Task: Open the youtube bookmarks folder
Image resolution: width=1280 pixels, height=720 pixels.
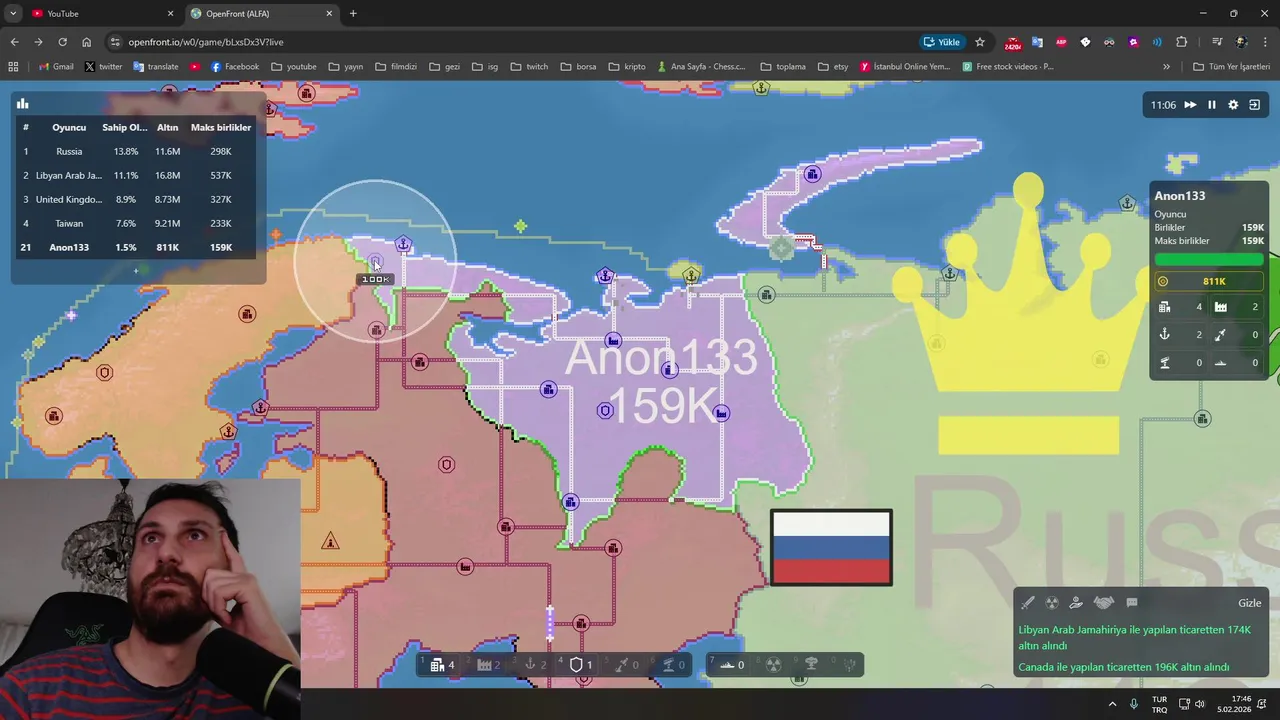Action: [293, 67]
